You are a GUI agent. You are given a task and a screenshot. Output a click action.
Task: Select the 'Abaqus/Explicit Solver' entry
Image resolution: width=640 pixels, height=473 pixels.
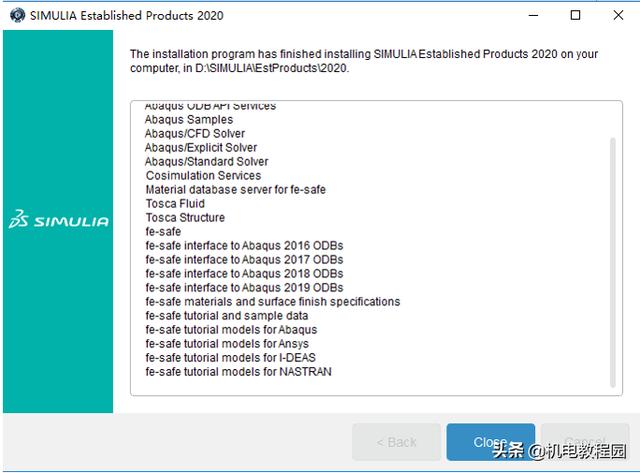click(201, 147)
